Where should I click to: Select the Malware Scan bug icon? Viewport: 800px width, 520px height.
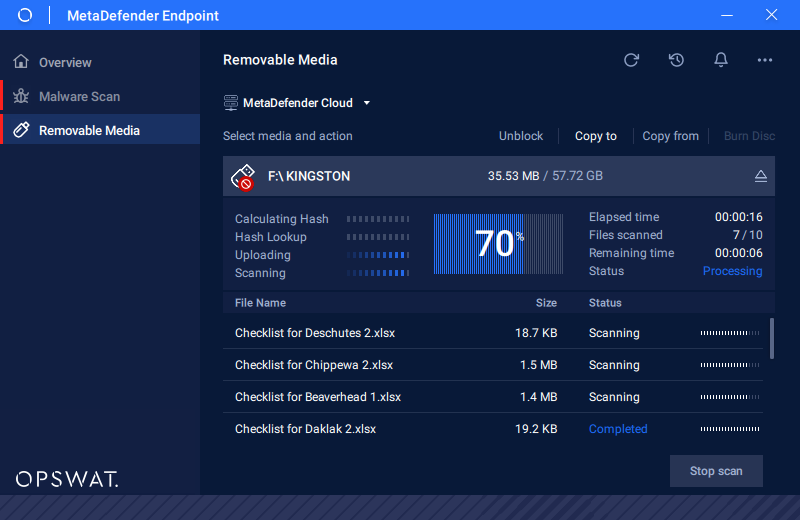21,96
